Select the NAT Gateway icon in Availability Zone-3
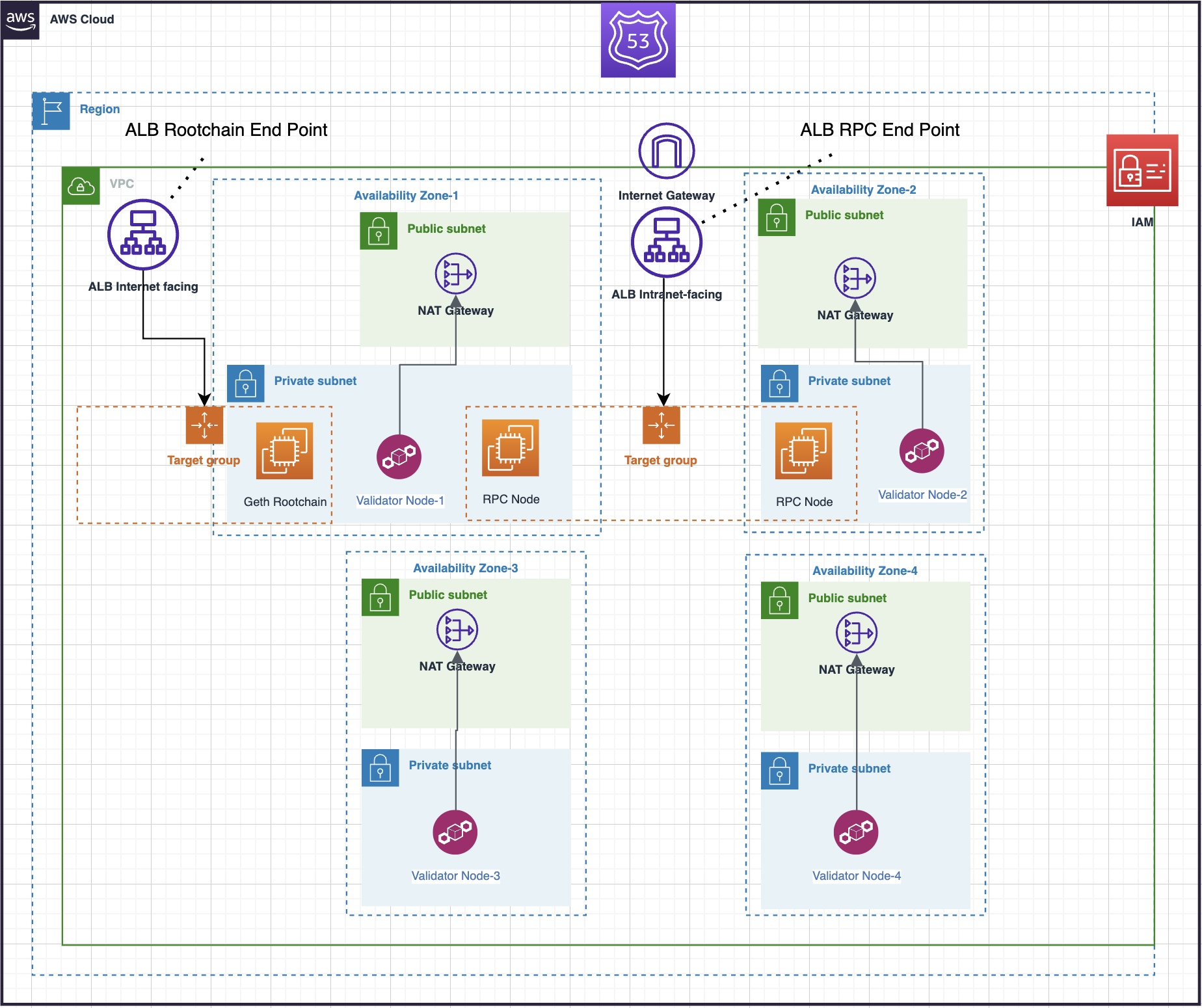 pos(457,630)
